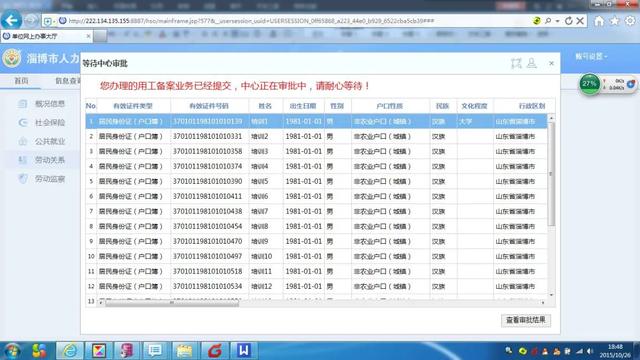
Task: Refresh the page with reload icon
Action: tap(569, 21)
